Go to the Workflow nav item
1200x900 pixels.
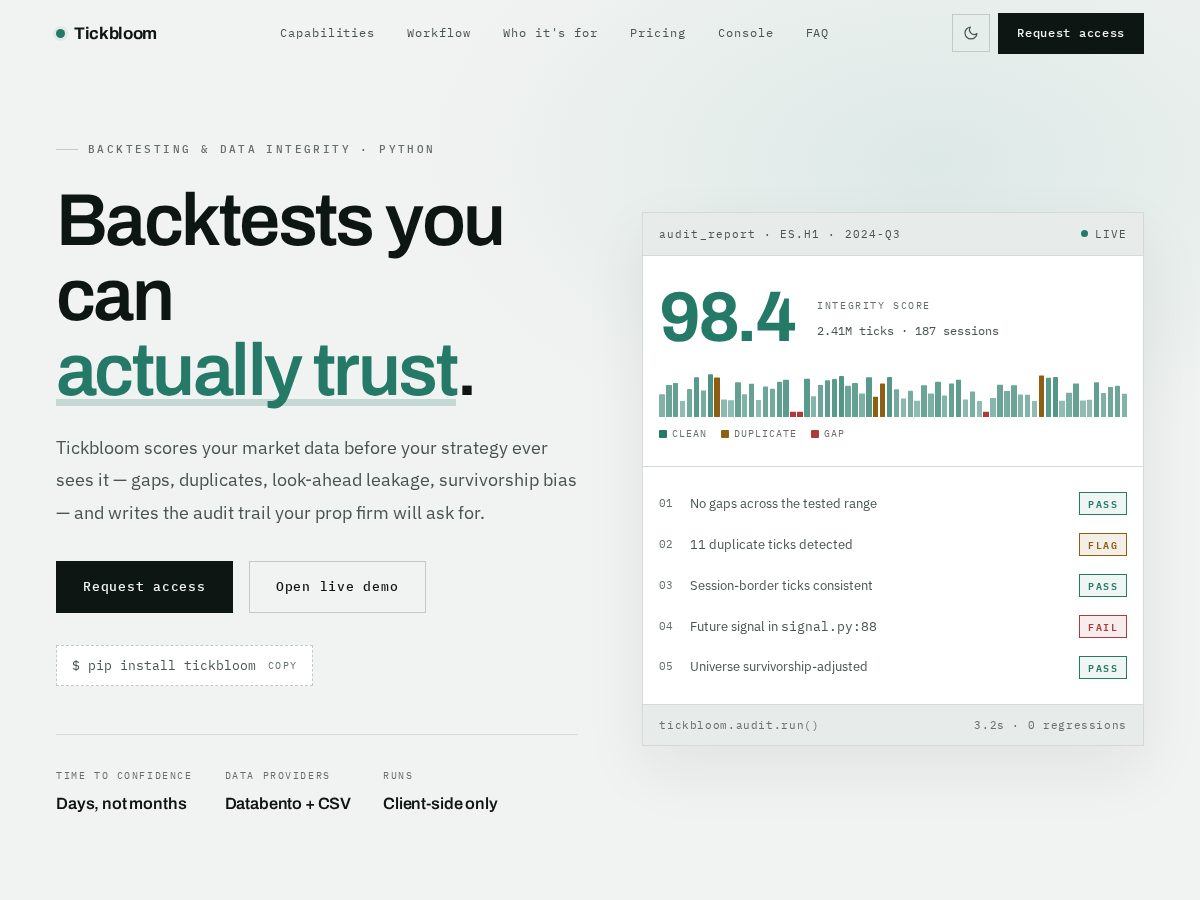(439, 33)
